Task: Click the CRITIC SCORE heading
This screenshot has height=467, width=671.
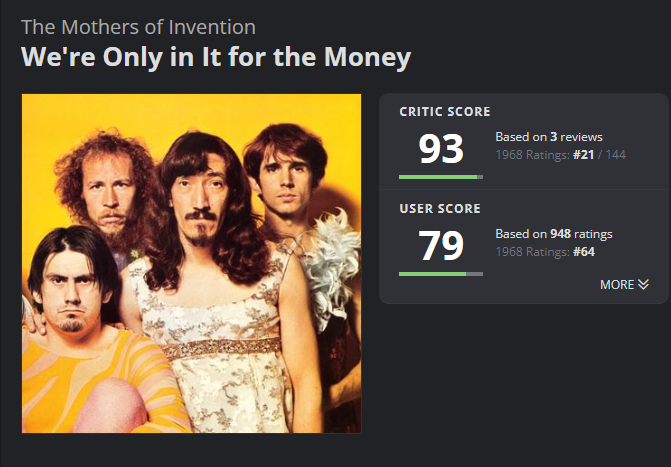Action: (445, 112)
